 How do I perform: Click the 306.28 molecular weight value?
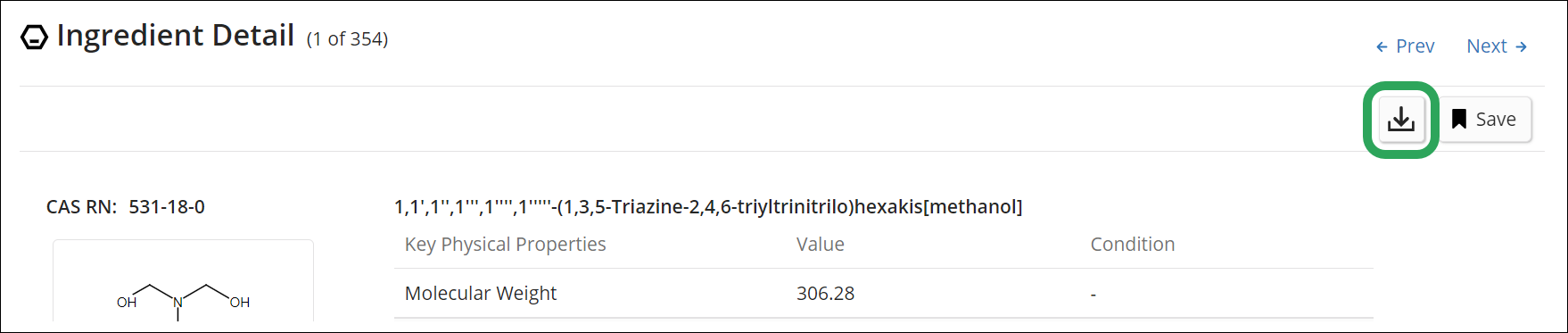coord(826,294)
